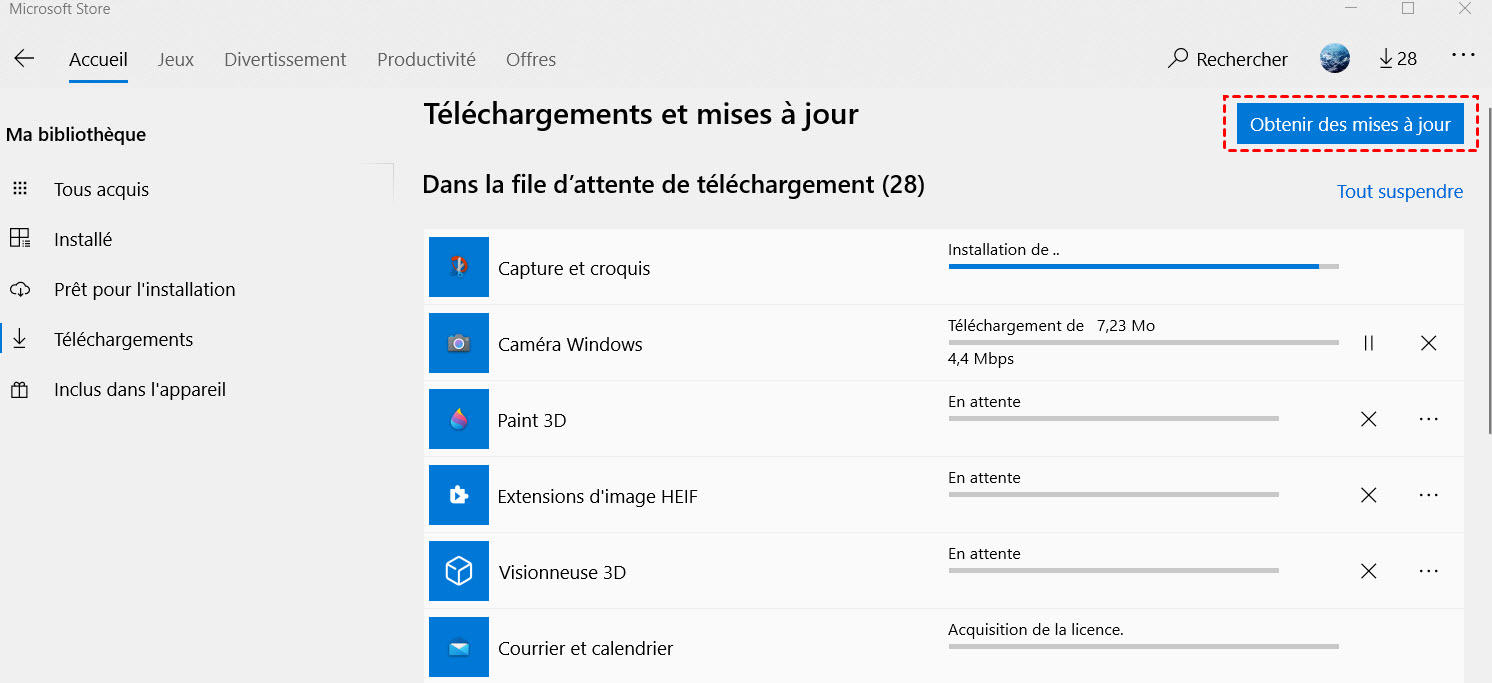Screen dimensions: 1492x683
Task: Cancel the Visionneuse 3D download
Action: [1369, 571]
